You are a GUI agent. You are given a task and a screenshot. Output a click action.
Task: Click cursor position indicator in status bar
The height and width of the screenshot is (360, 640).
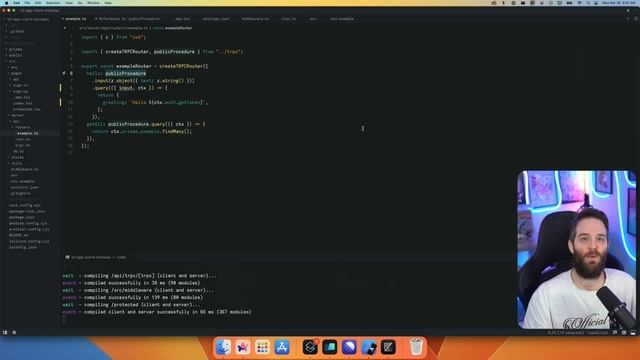click(566, 333)
